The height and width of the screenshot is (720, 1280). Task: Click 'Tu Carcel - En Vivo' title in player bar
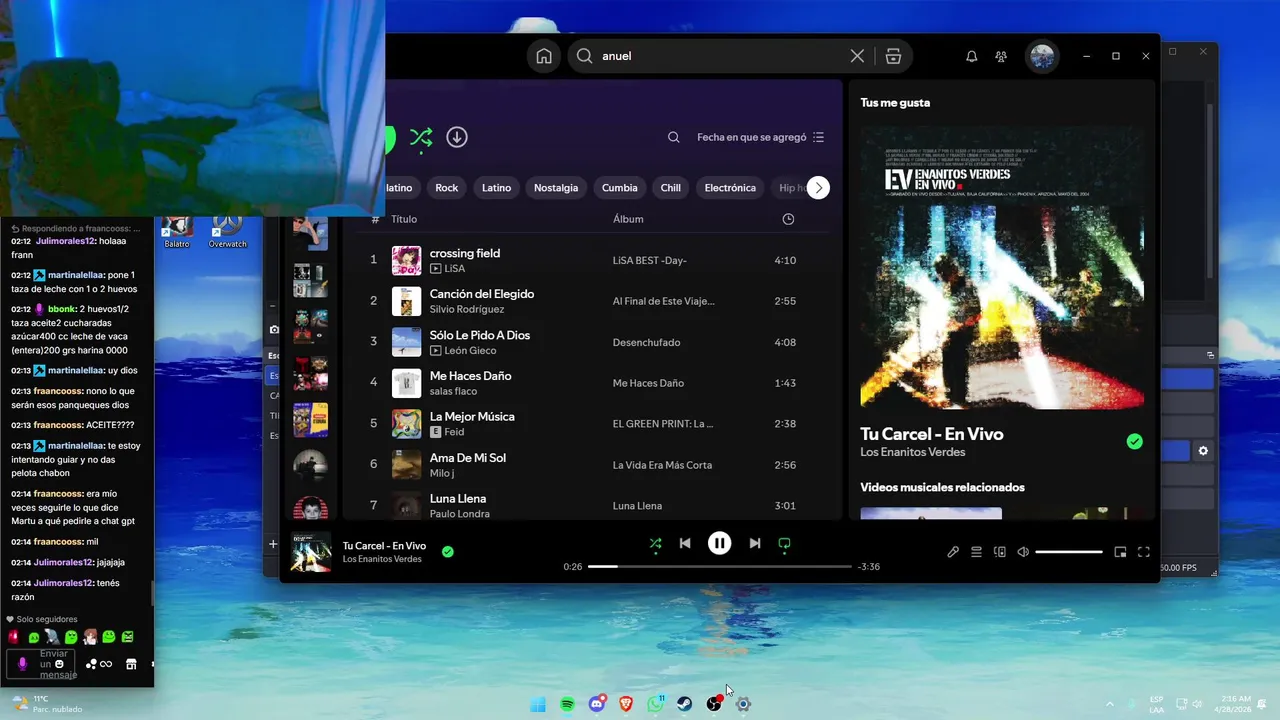point(384,546)
